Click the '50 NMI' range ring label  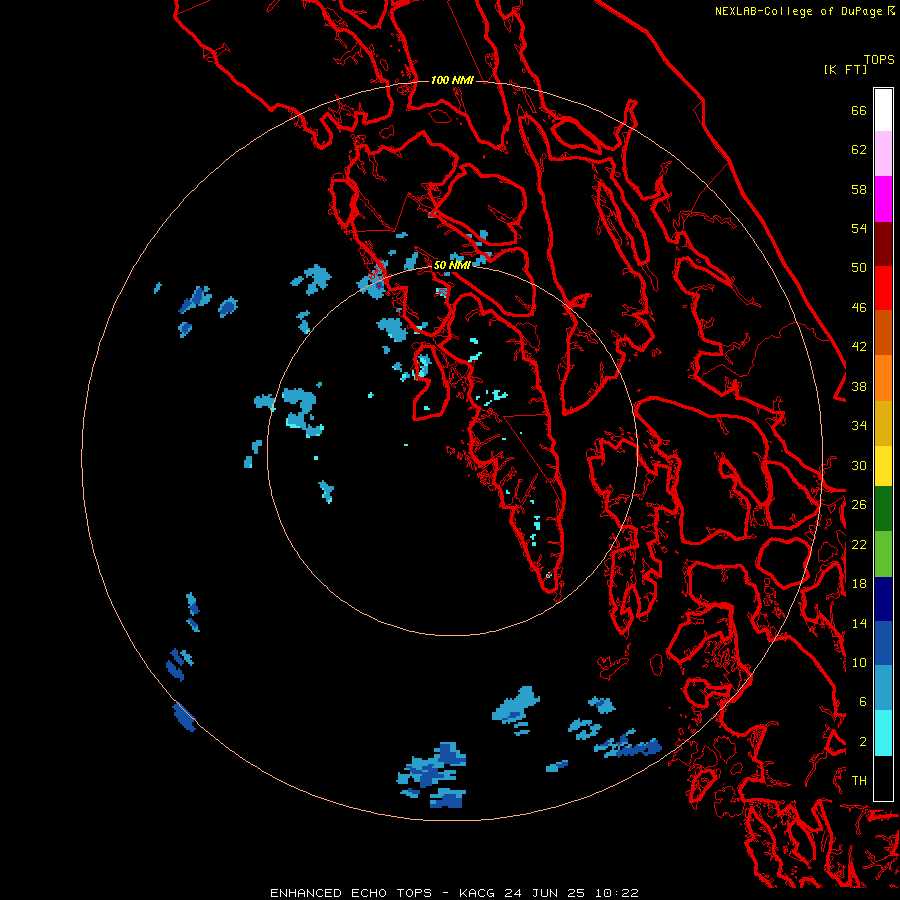tap(452, 265)
